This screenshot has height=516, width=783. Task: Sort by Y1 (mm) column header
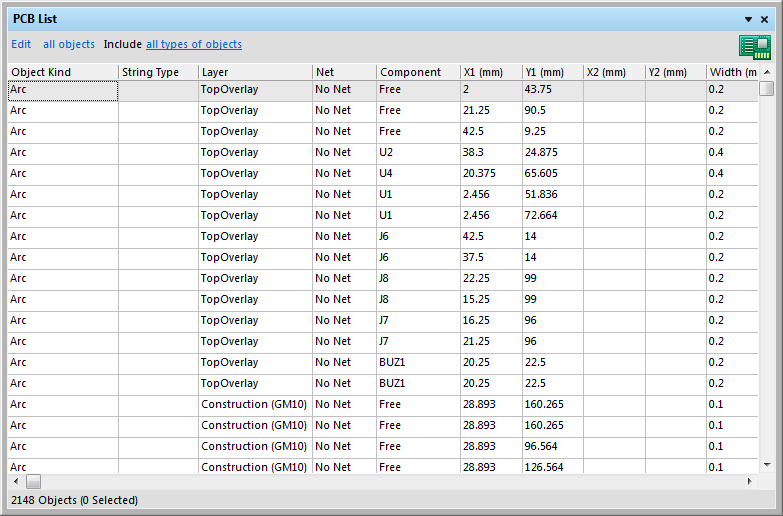point(552,72)
